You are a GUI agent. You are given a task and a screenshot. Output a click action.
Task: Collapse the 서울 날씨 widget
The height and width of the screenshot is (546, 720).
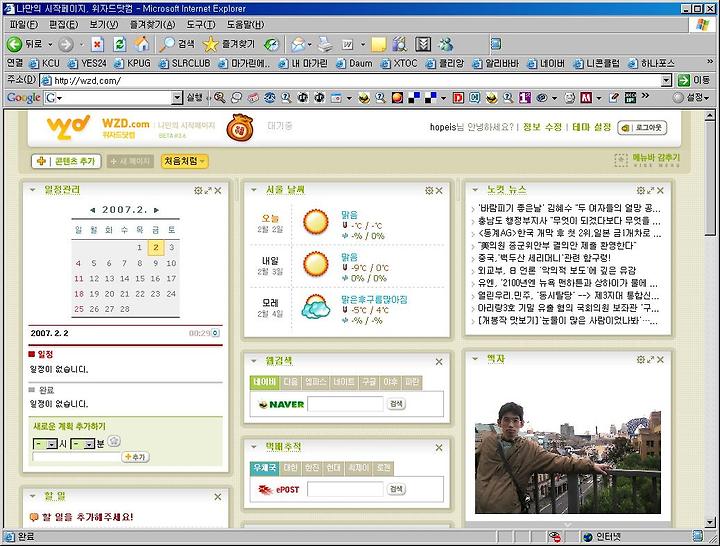pyautogui.click(x=254, y=190)
